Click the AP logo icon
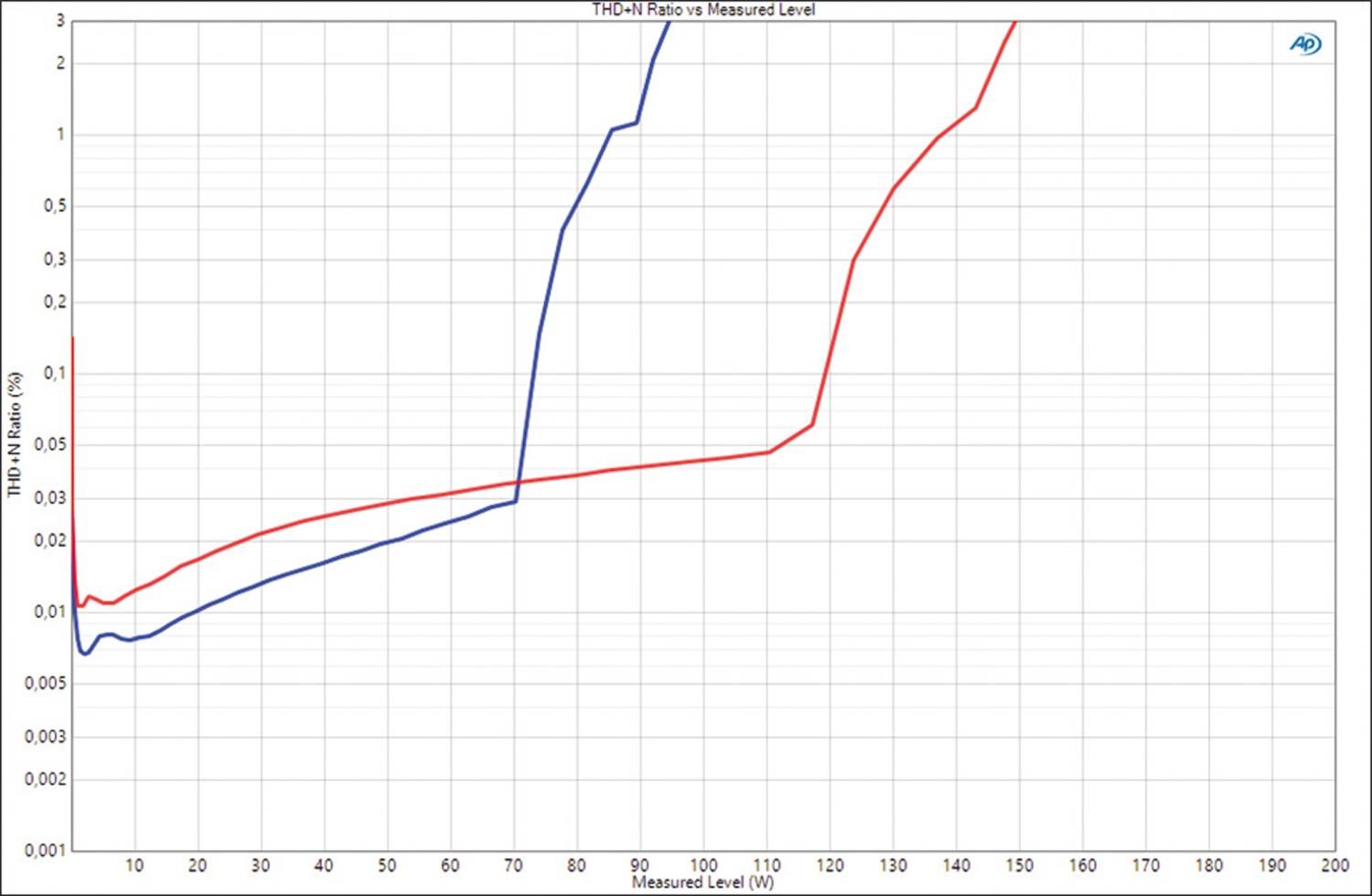Image resolution: width=1372 pixels, height=896 pixels. coord(1305,44)
